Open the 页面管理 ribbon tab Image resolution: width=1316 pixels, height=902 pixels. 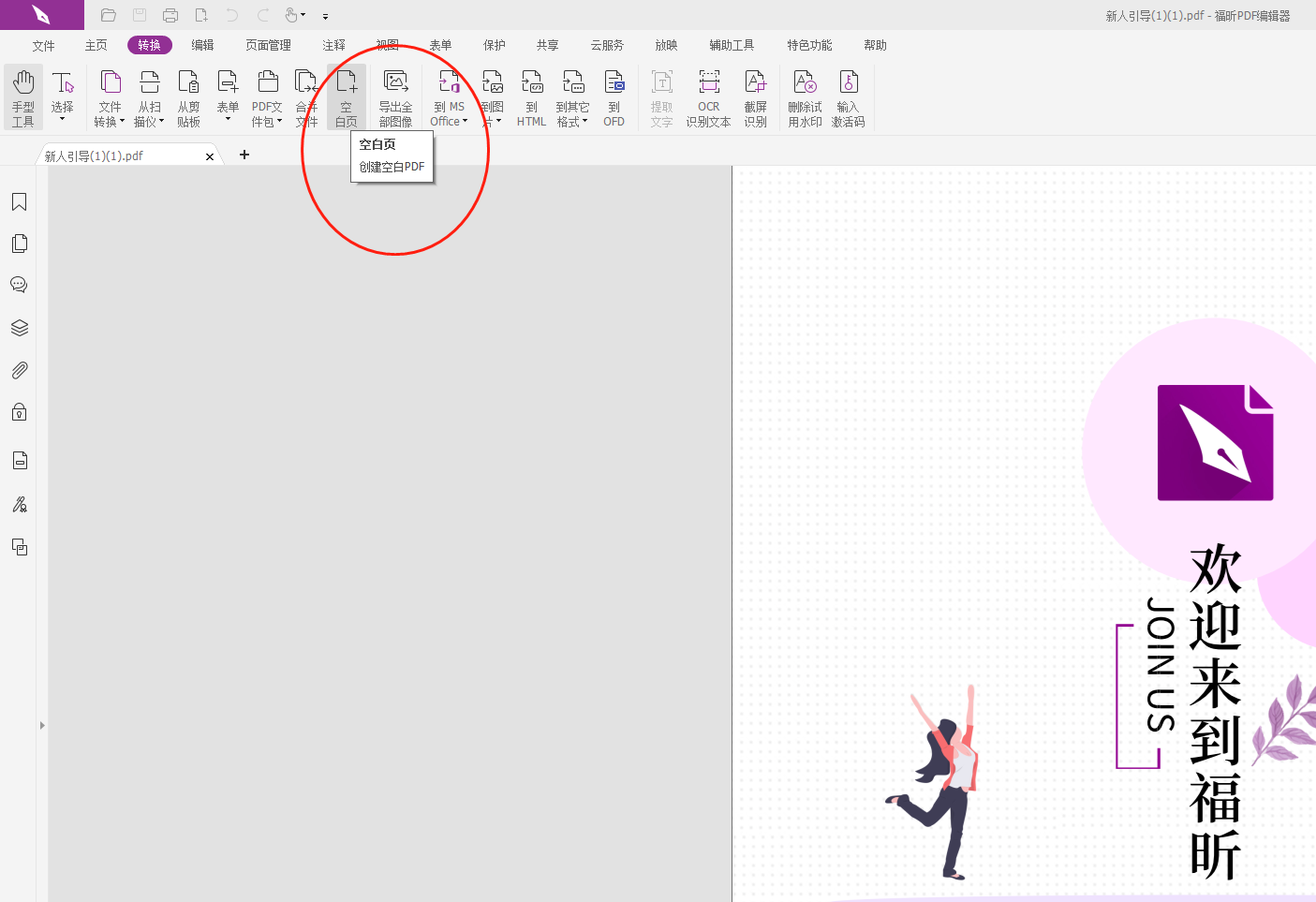tap(268, 45)
